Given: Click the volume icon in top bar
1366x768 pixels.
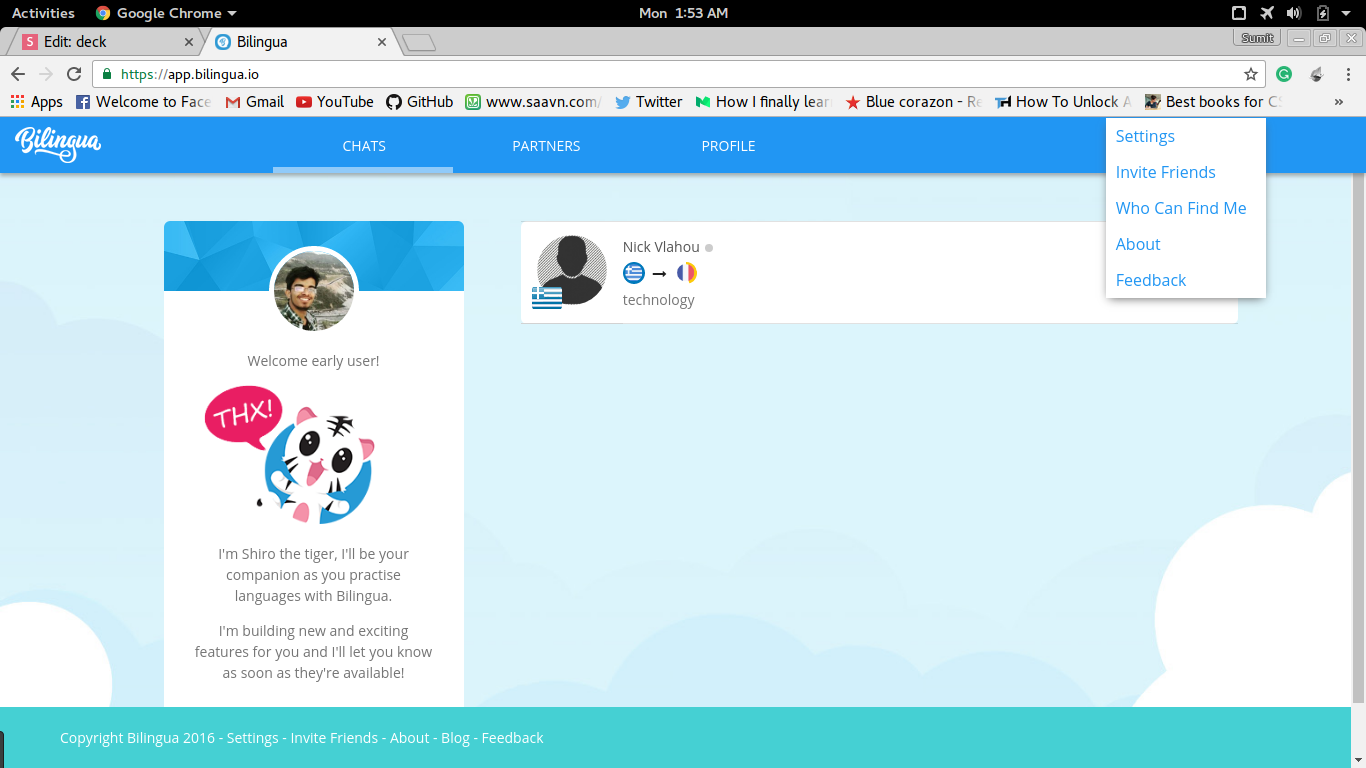Looking at the screenshot, I should (x=1294, y=13).
